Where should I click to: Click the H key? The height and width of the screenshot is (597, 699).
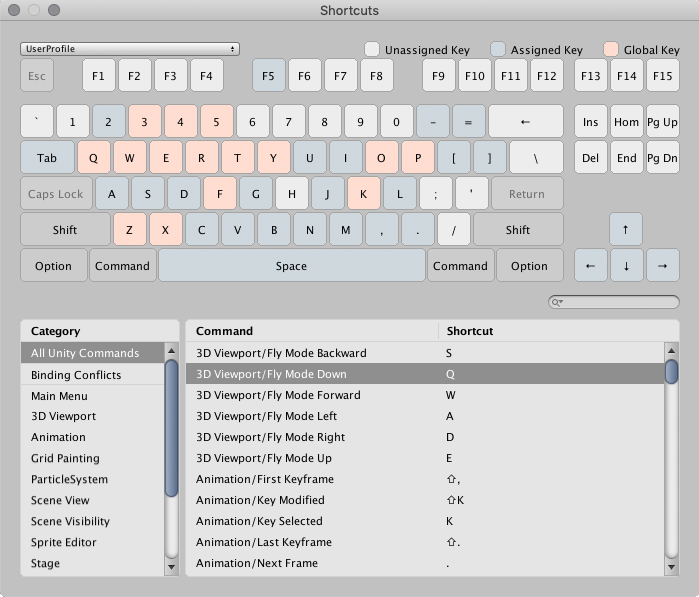pos(292,194)
